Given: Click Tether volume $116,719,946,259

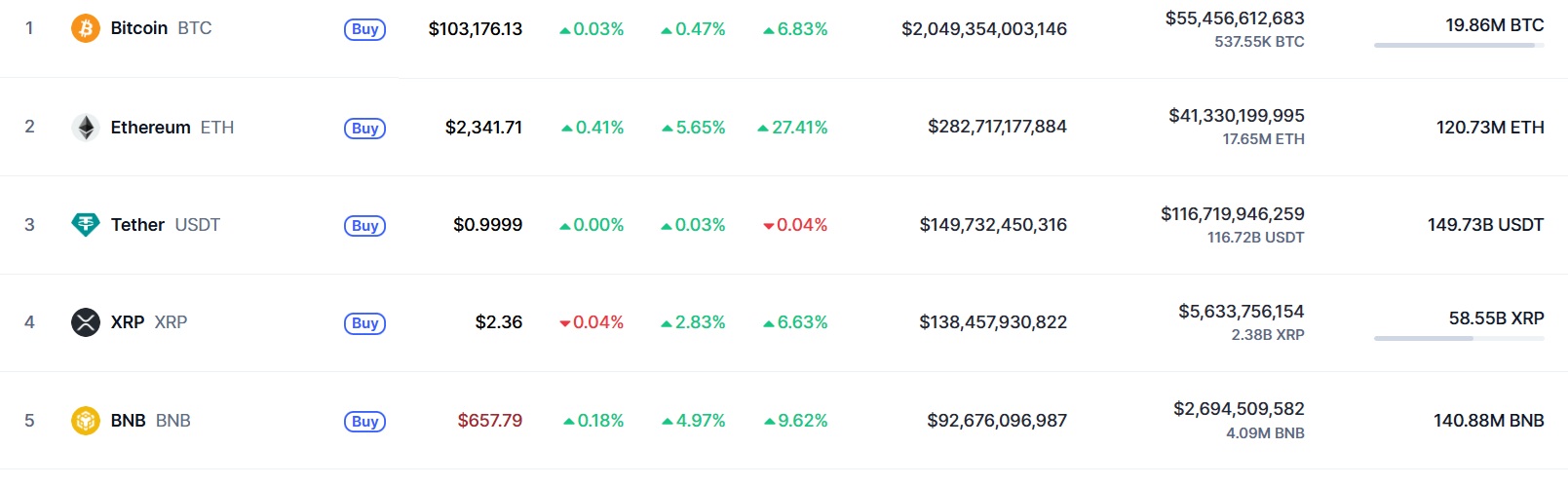Looking at the screenshot, I should point(1233,213).
